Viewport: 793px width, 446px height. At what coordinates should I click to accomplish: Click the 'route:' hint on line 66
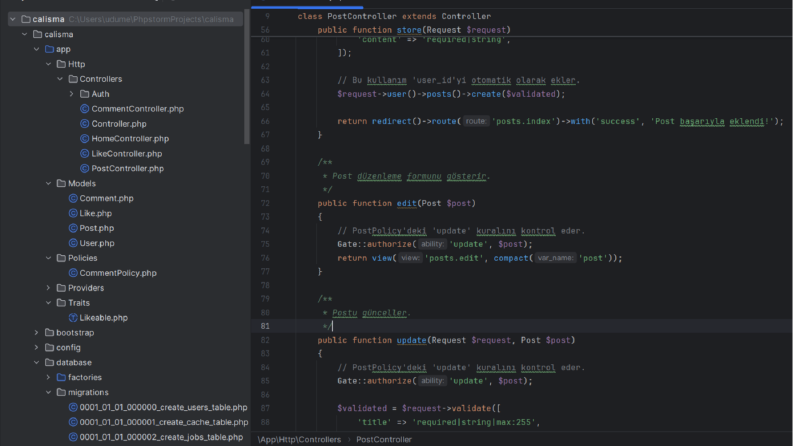click(475, 121)
